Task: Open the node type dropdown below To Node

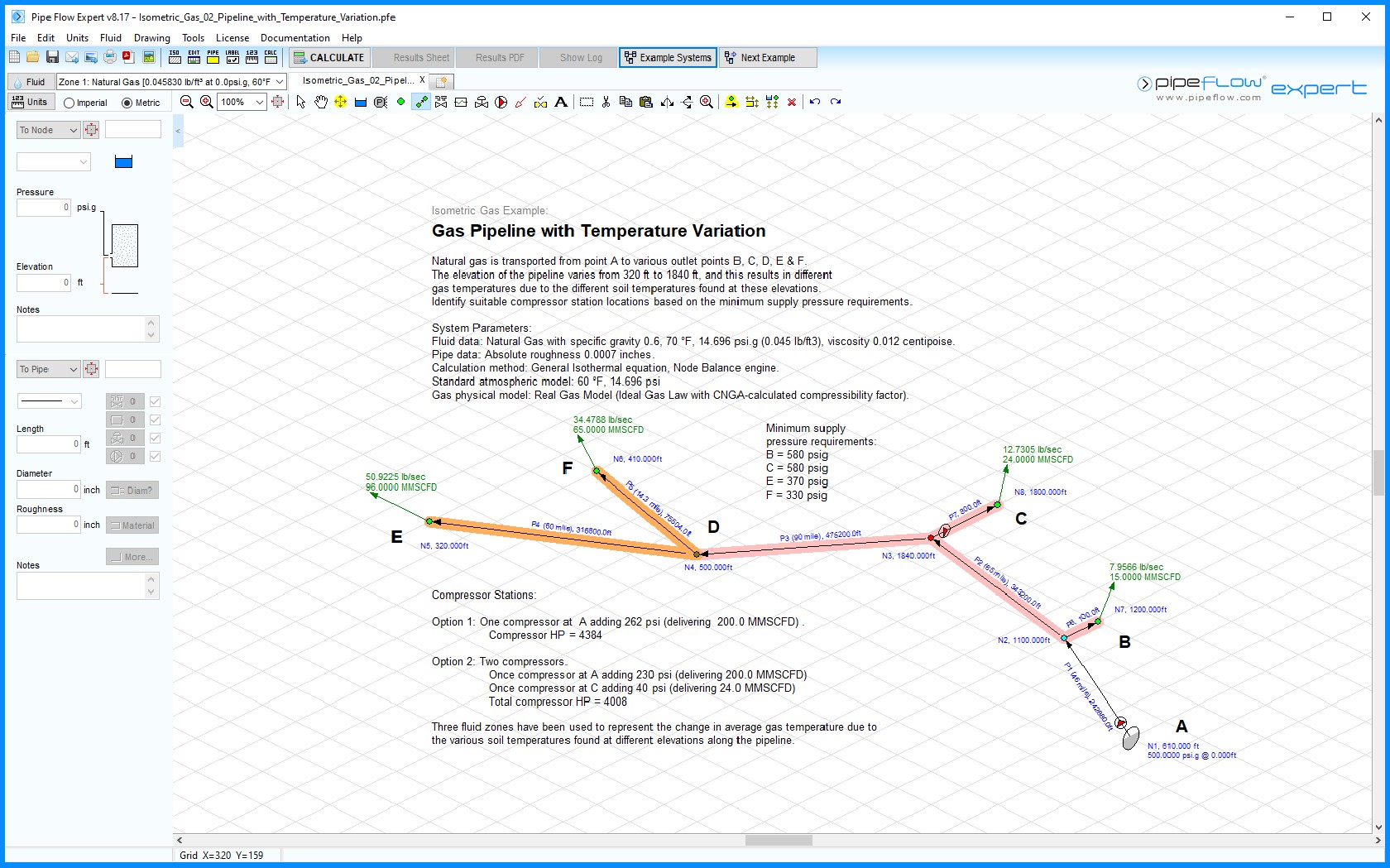Action: pos(53,161)
